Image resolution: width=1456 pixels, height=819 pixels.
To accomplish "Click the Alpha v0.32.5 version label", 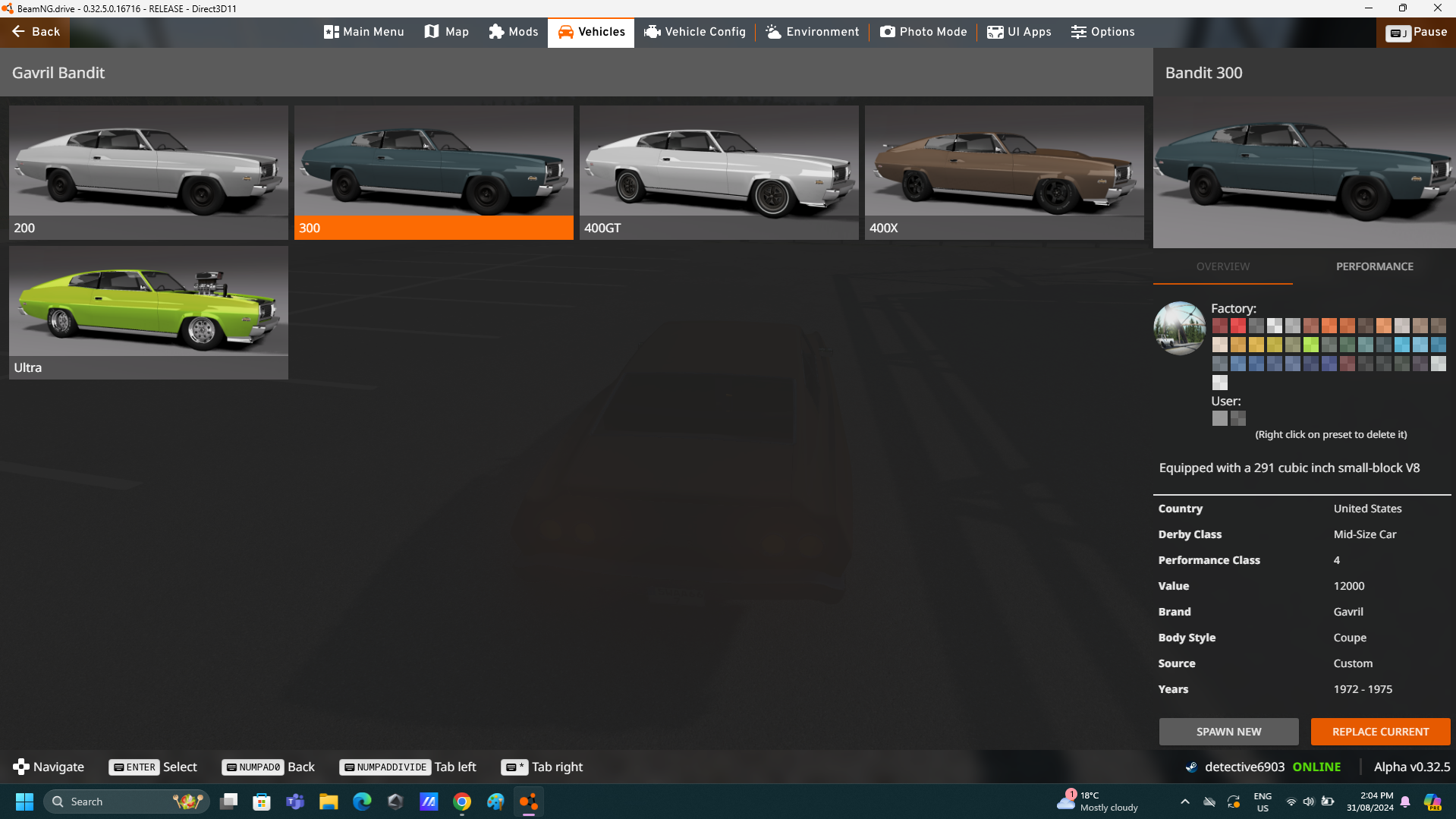I will pos(1412,767).
